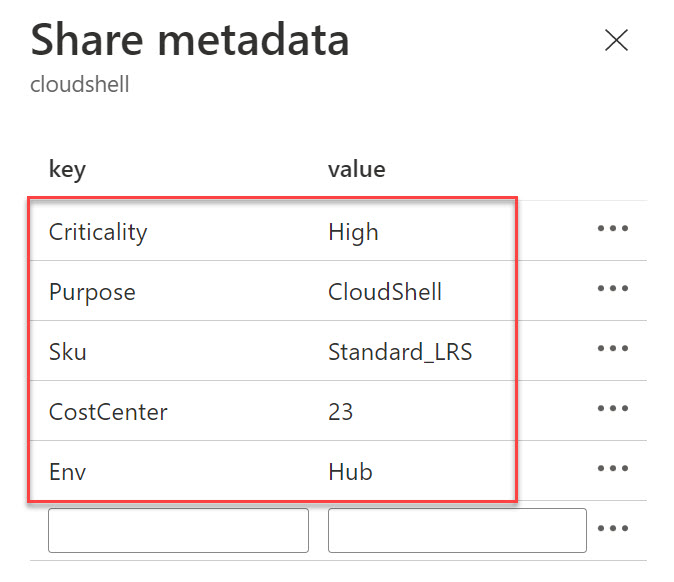Click the key column header
The image size is (674, 582).
[x=67, y=169]
